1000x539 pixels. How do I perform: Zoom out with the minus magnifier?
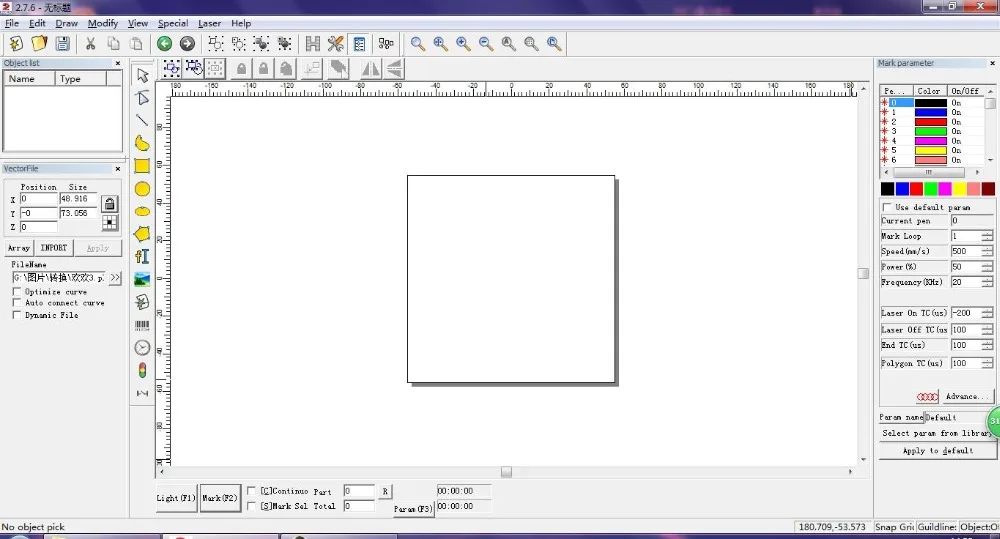(486, 43)
